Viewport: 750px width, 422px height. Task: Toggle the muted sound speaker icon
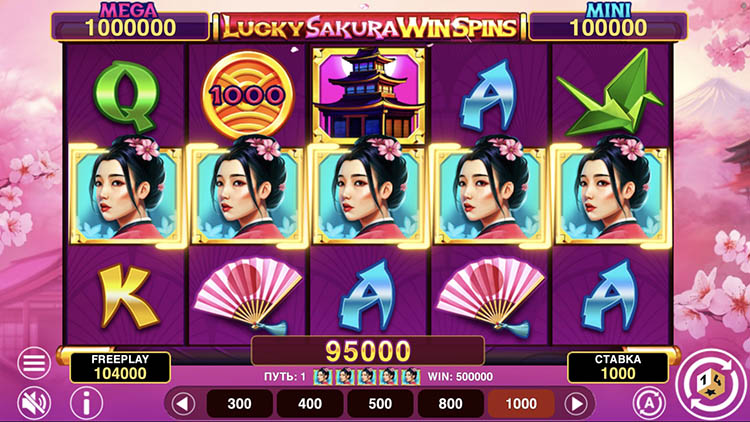coord(34,403)
